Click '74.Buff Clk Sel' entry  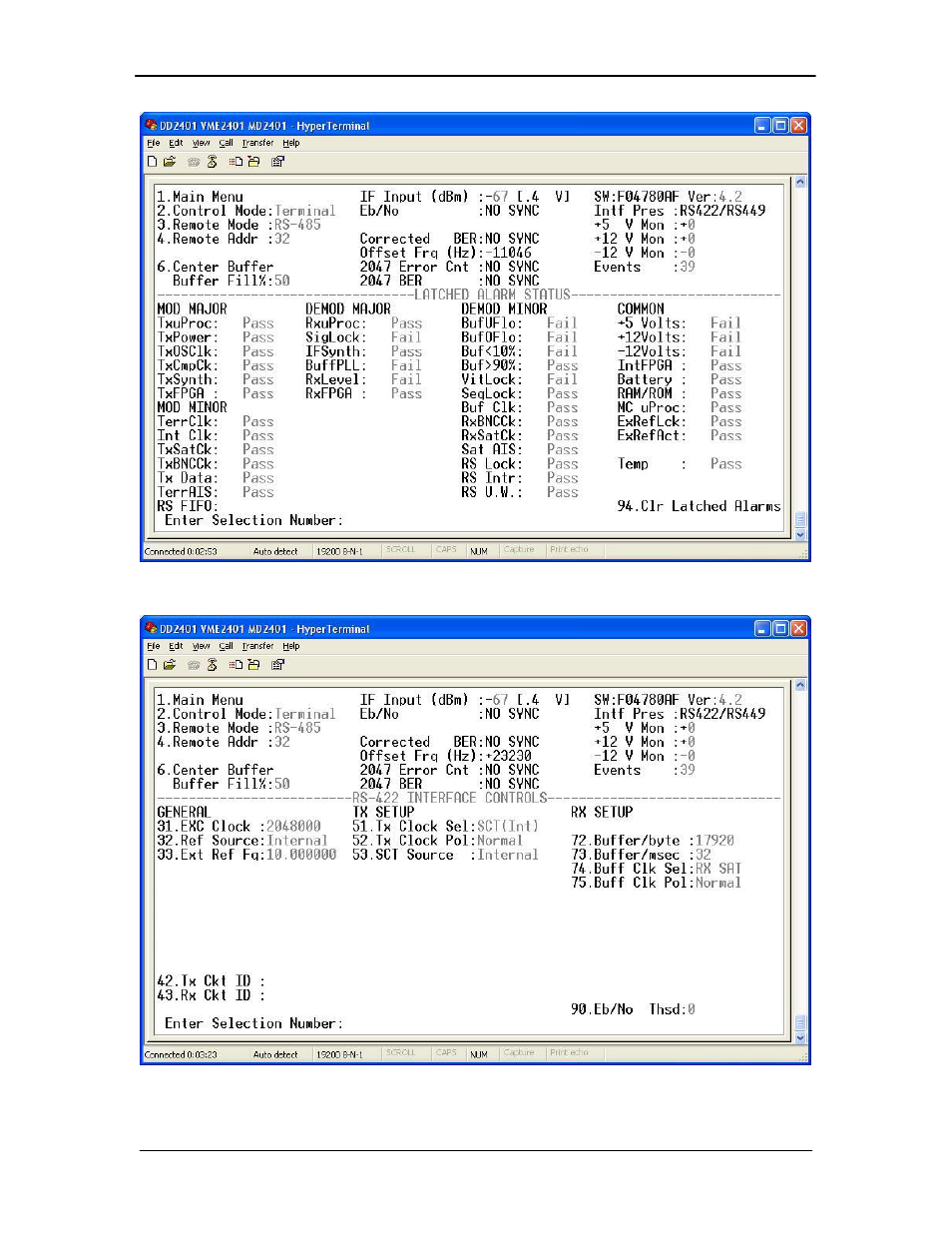[x=657, y=868]
